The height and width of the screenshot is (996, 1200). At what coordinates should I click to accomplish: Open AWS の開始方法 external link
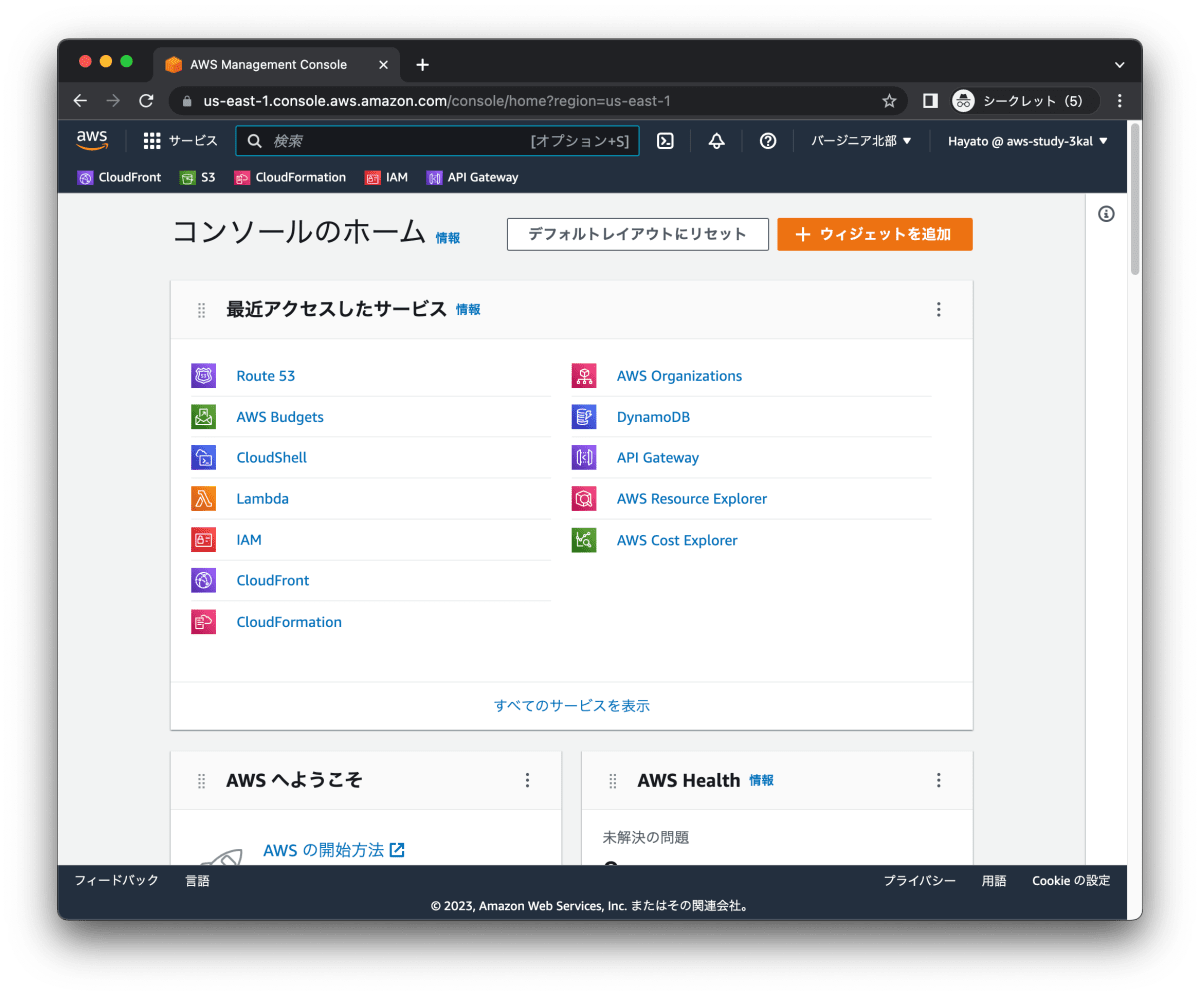(334, 850)
